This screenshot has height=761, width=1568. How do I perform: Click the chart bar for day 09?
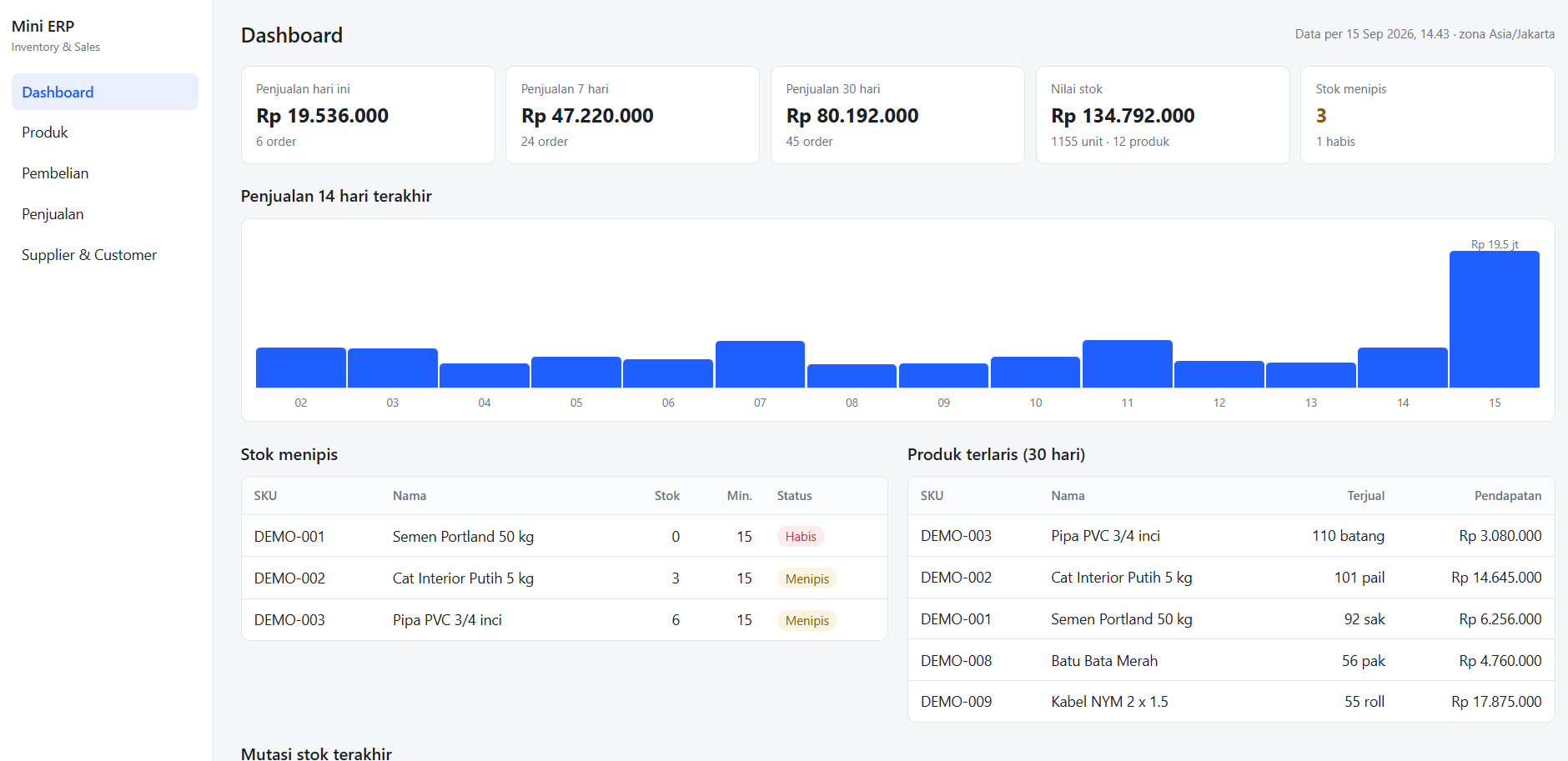tap(943, 375)
